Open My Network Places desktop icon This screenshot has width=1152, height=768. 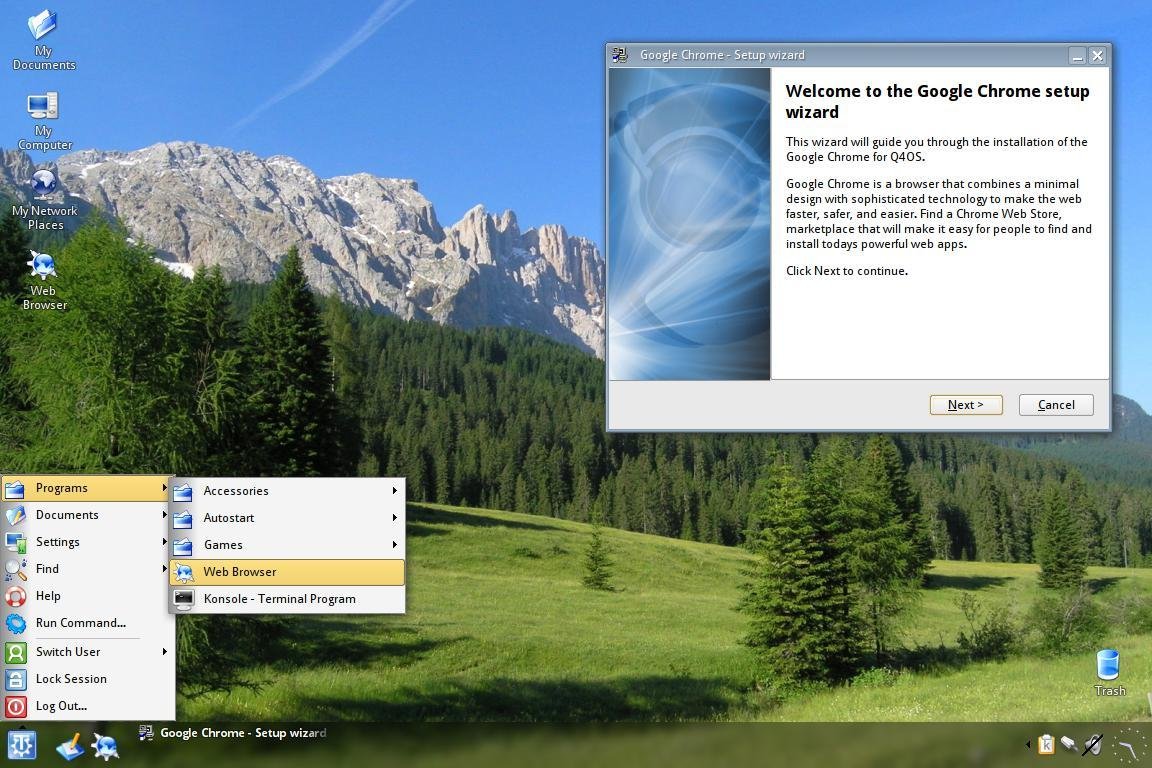44,200
